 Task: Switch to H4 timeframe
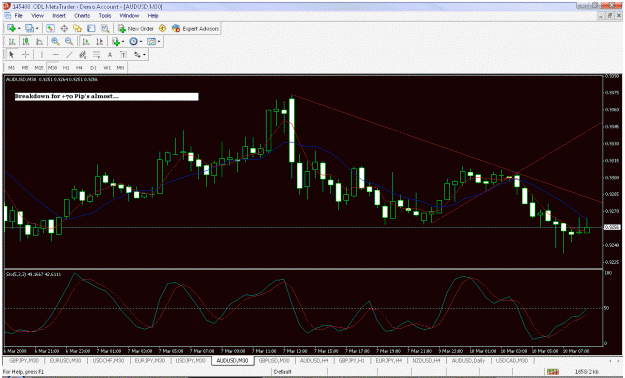point(79,67)
